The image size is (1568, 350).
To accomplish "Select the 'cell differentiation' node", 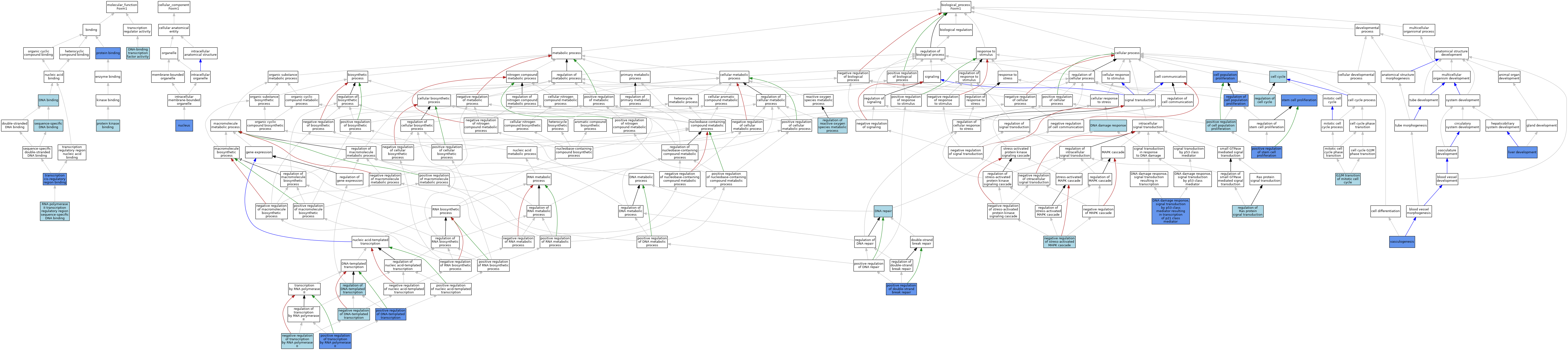I will [1385, 211].
